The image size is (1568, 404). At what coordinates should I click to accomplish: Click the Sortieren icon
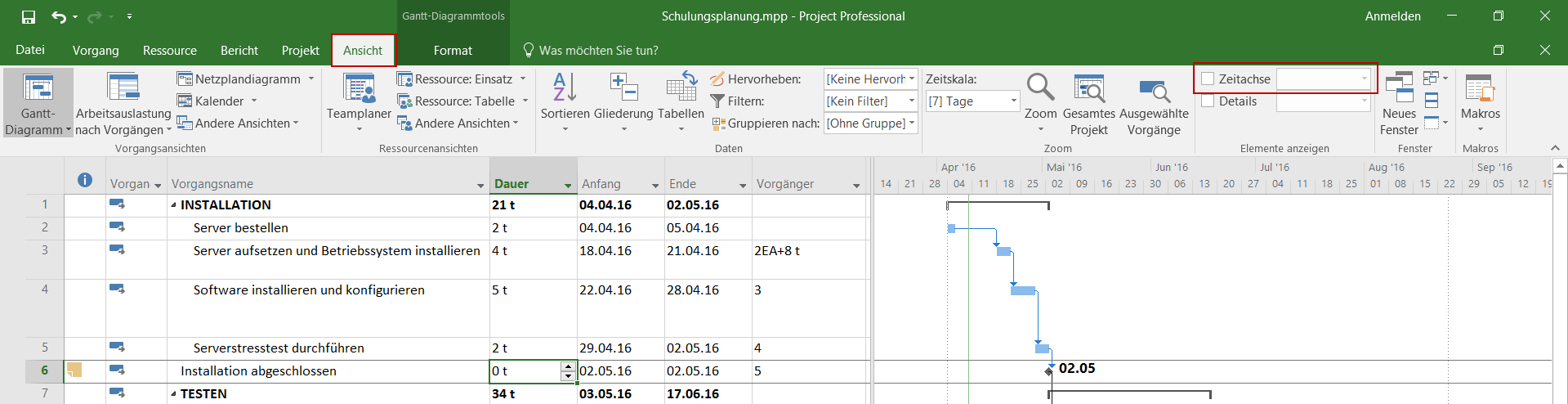coord(565,88)
